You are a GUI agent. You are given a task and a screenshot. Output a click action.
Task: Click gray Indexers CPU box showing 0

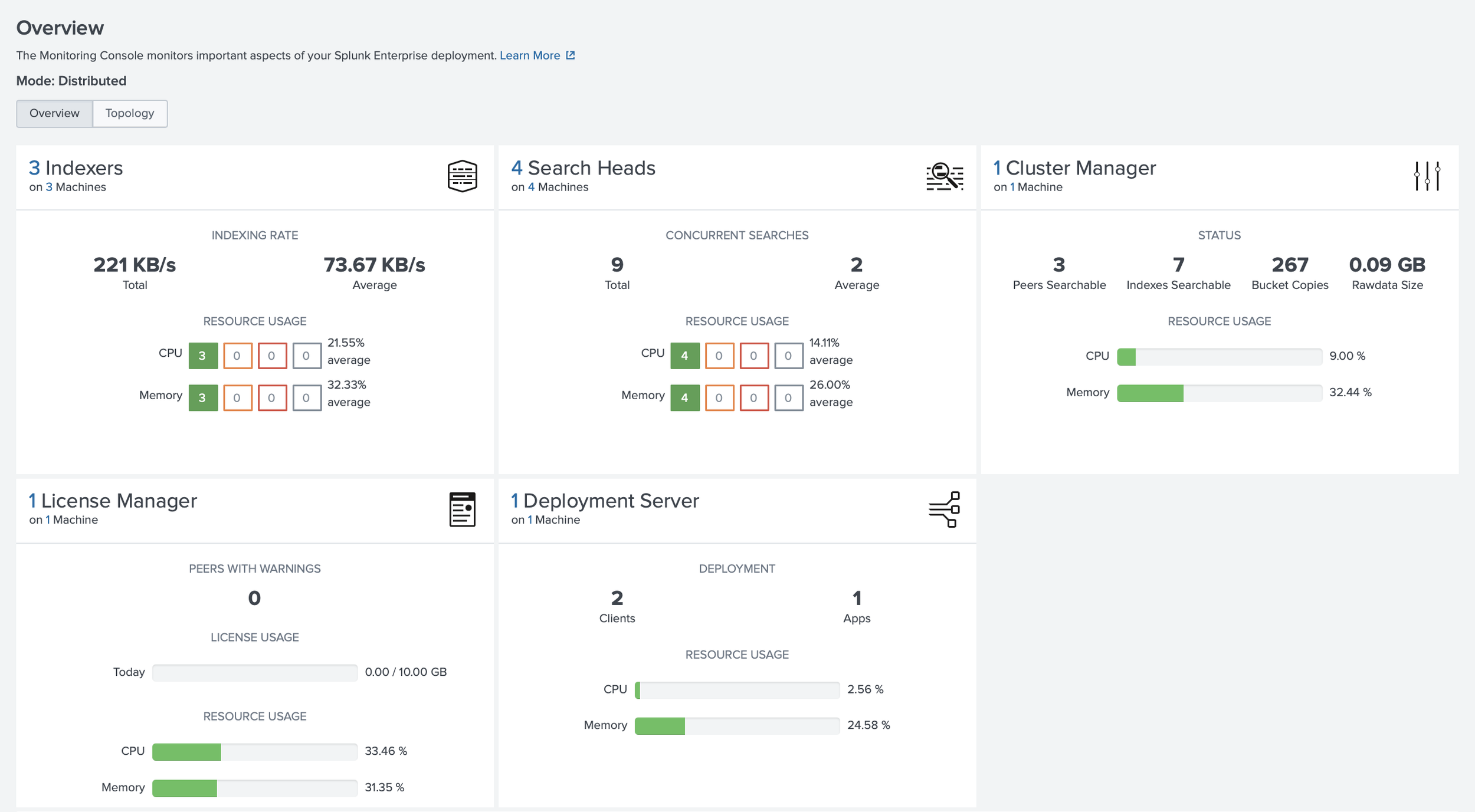(307, 356)
